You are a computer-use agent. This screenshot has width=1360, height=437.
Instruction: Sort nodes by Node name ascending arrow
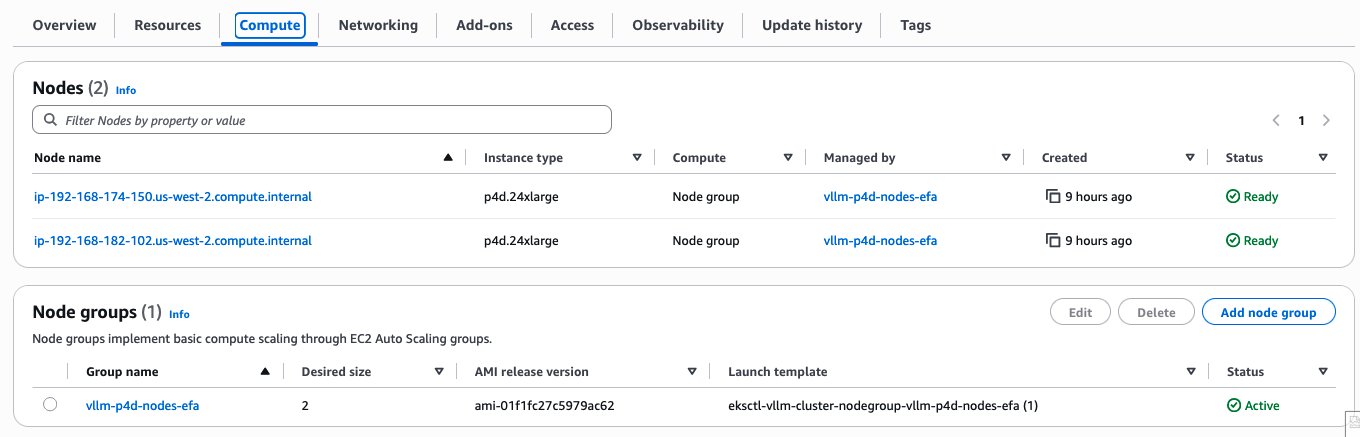point(448,158)
